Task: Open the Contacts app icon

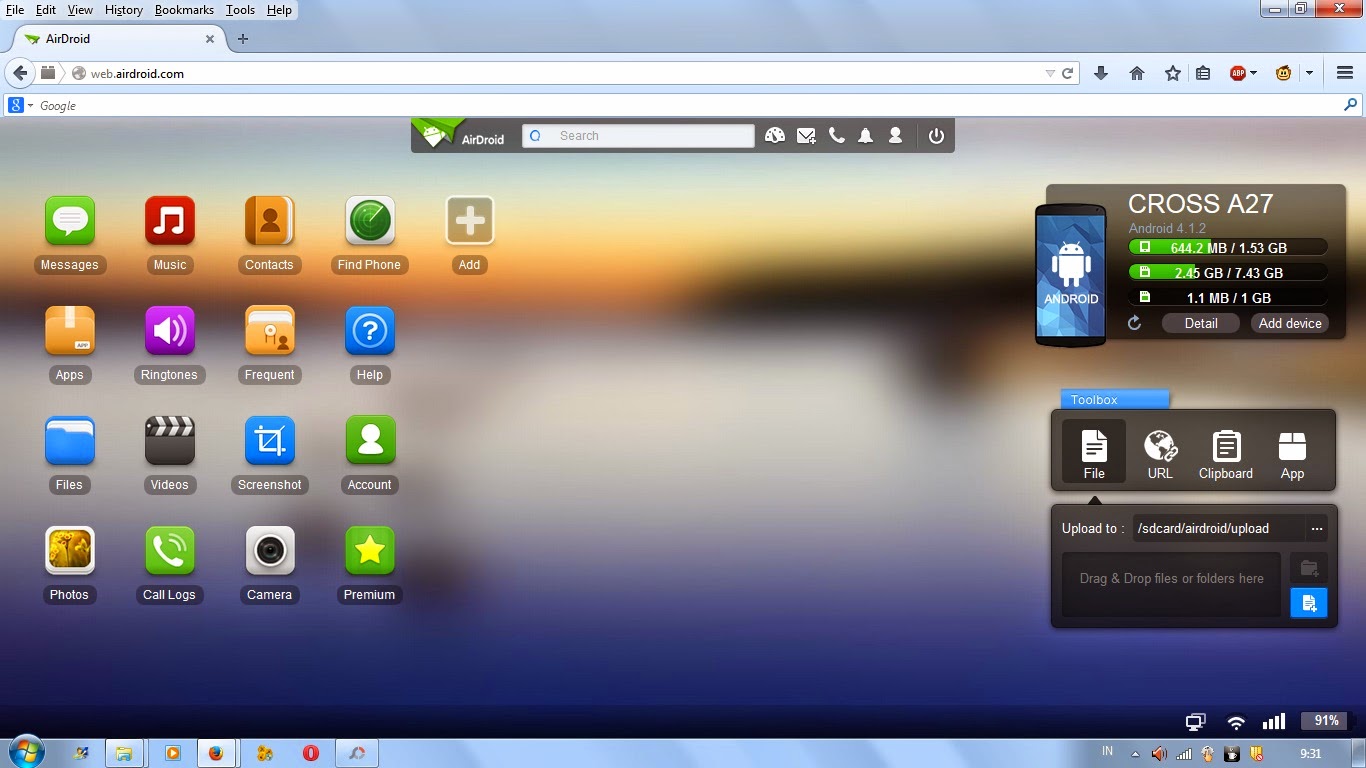Action: pos(270,220)
